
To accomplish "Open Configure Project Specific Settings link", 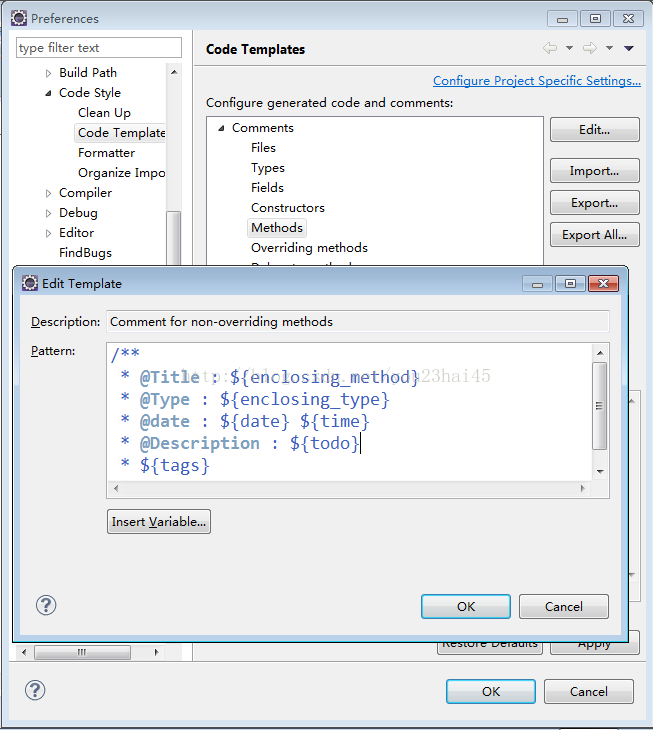I will coord(537,81).
